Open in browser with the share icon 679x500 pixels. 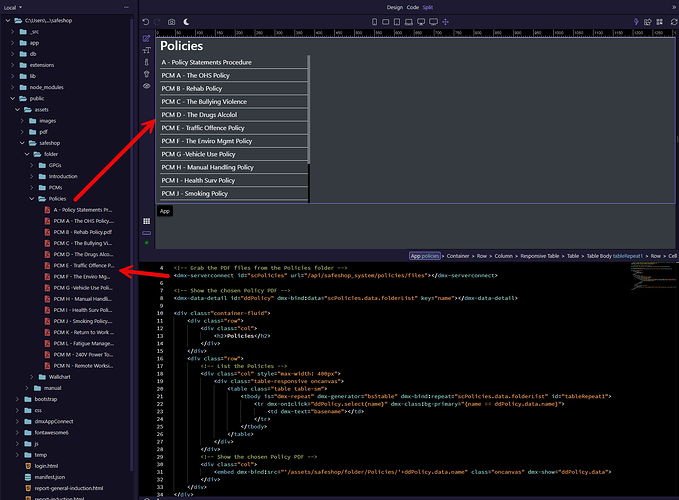tap(647, 22)
